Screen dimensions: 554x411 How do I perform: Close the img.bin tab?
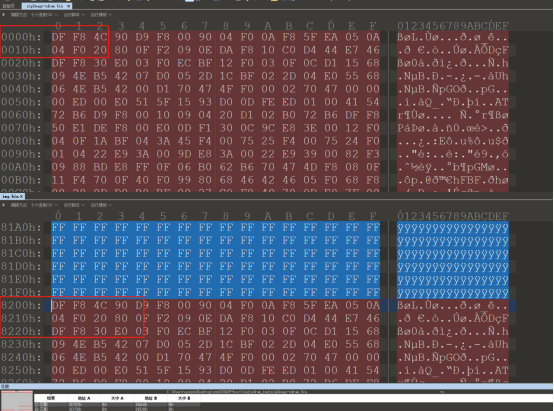pos(21,196)
